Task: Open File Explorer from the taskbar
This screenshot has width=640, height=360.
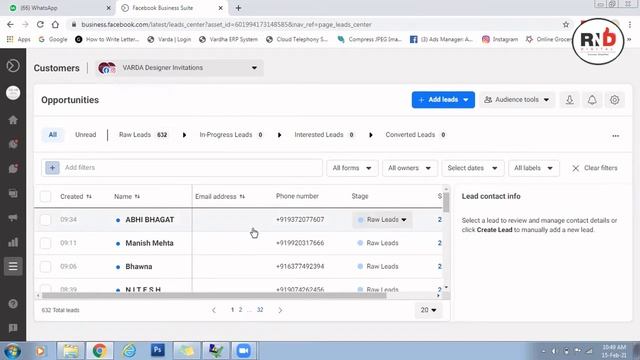Action: tap(71, 351)
